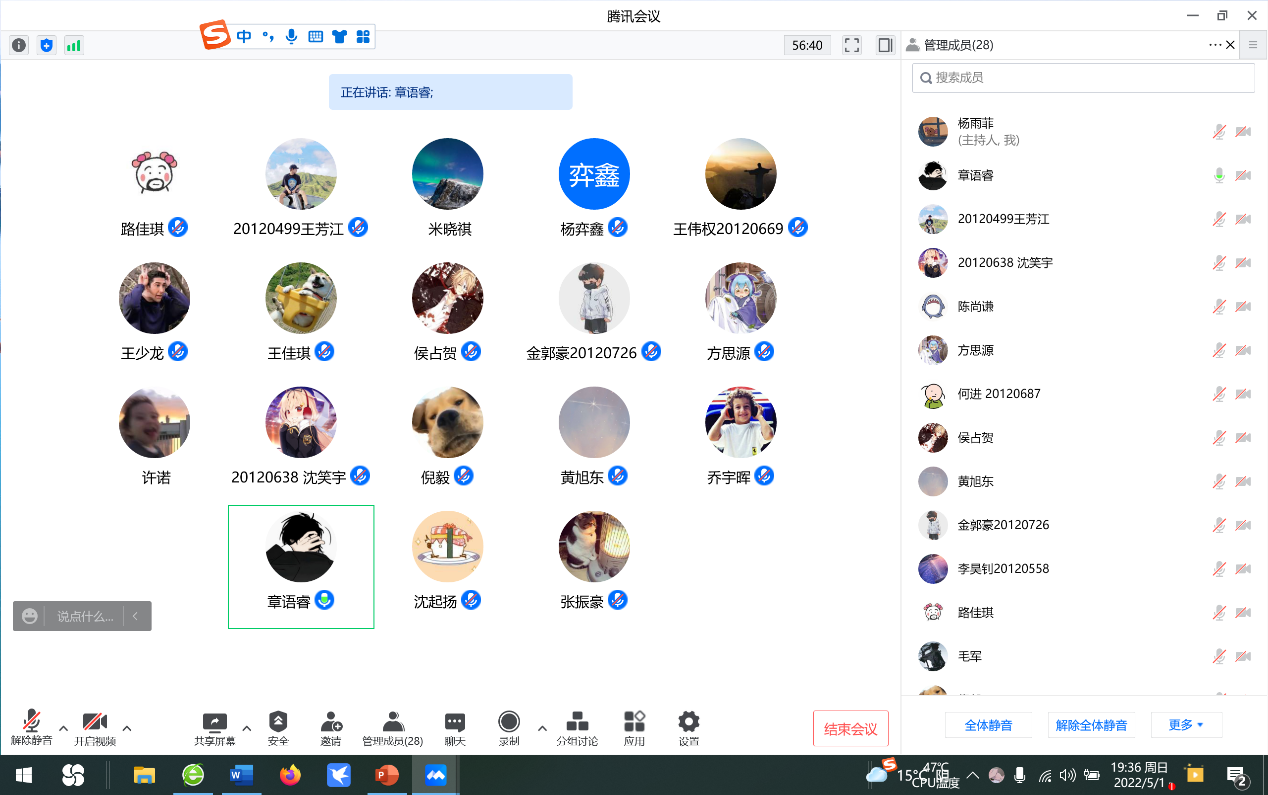Expand the audio options arrow beside 解除静音

click(x=64, y=727)
